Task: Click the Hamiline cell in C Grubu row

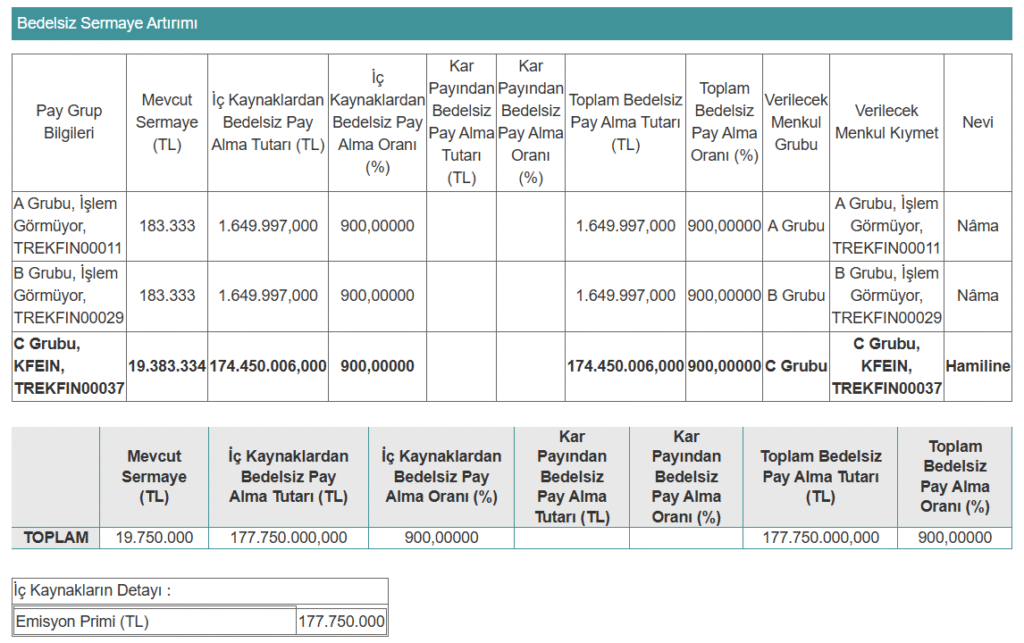Action: coord(977,366)
